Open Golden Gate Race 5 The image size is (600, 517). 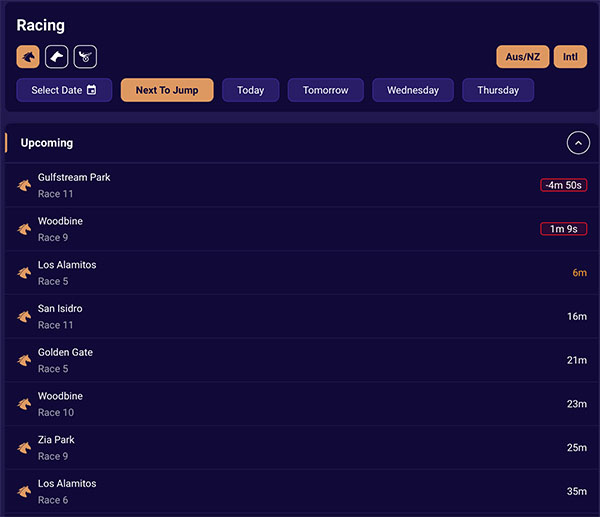click(302, 360)
